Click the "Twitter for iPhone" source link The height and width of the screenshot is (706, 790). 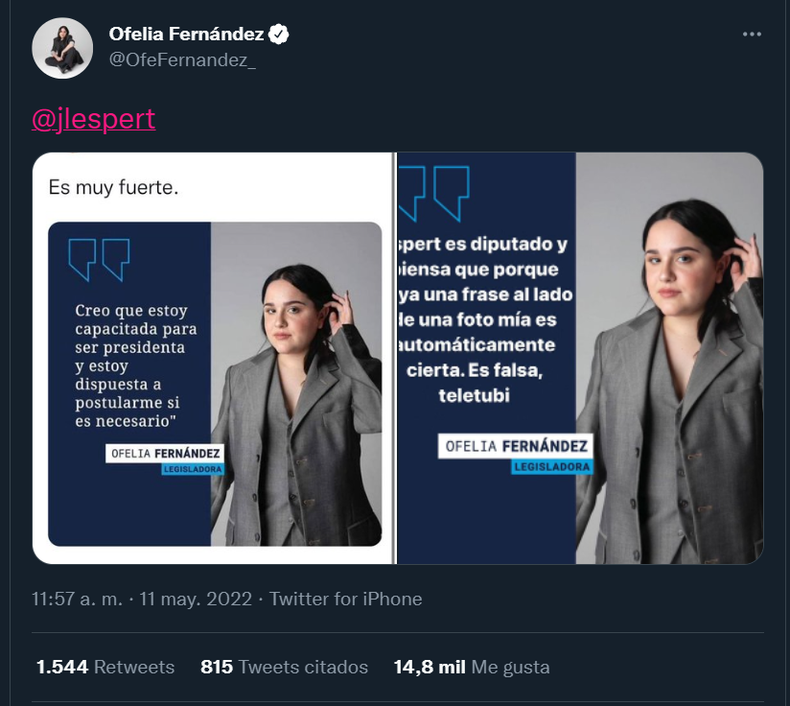(346, 599)
